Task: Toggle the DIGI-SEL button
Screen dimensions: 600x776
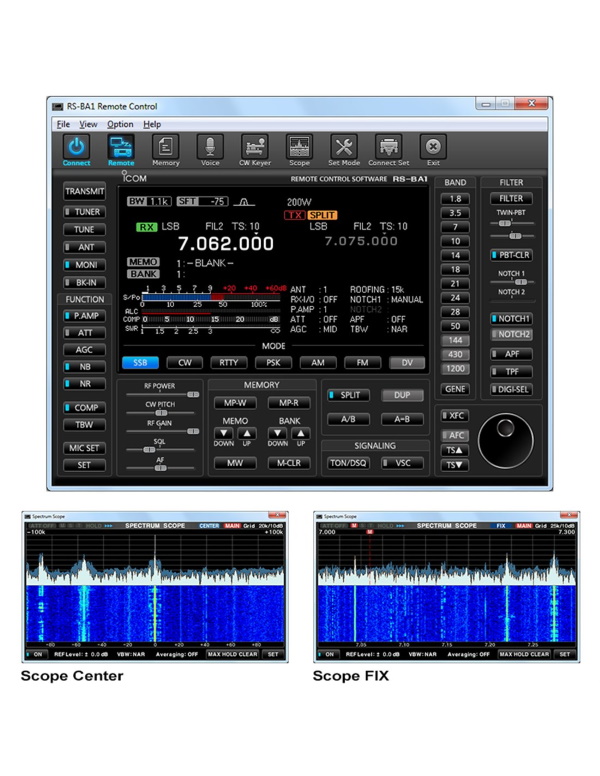Action: point(511,389)
